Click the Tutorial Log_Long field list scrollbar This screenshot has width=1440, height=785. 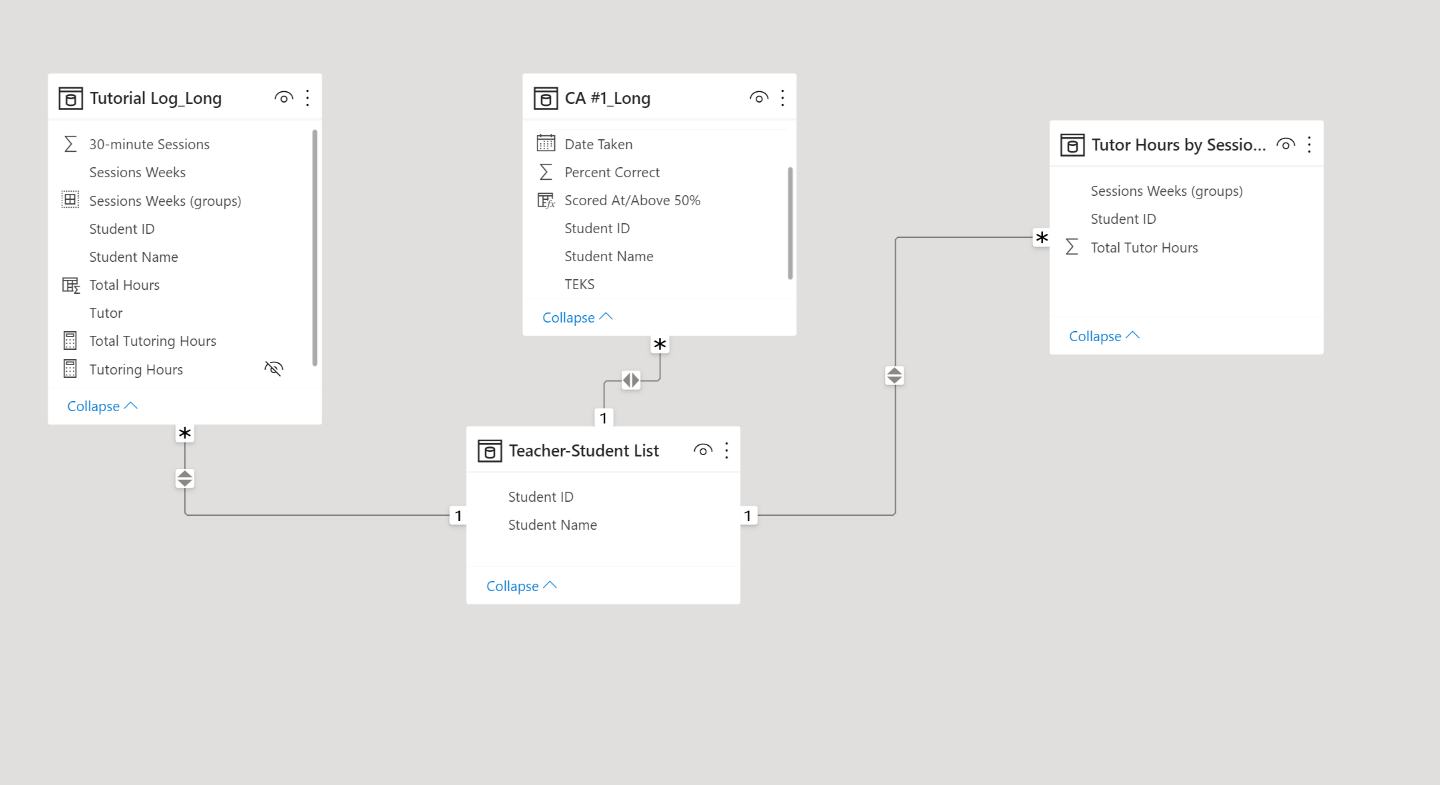click(x=315, y=247)
